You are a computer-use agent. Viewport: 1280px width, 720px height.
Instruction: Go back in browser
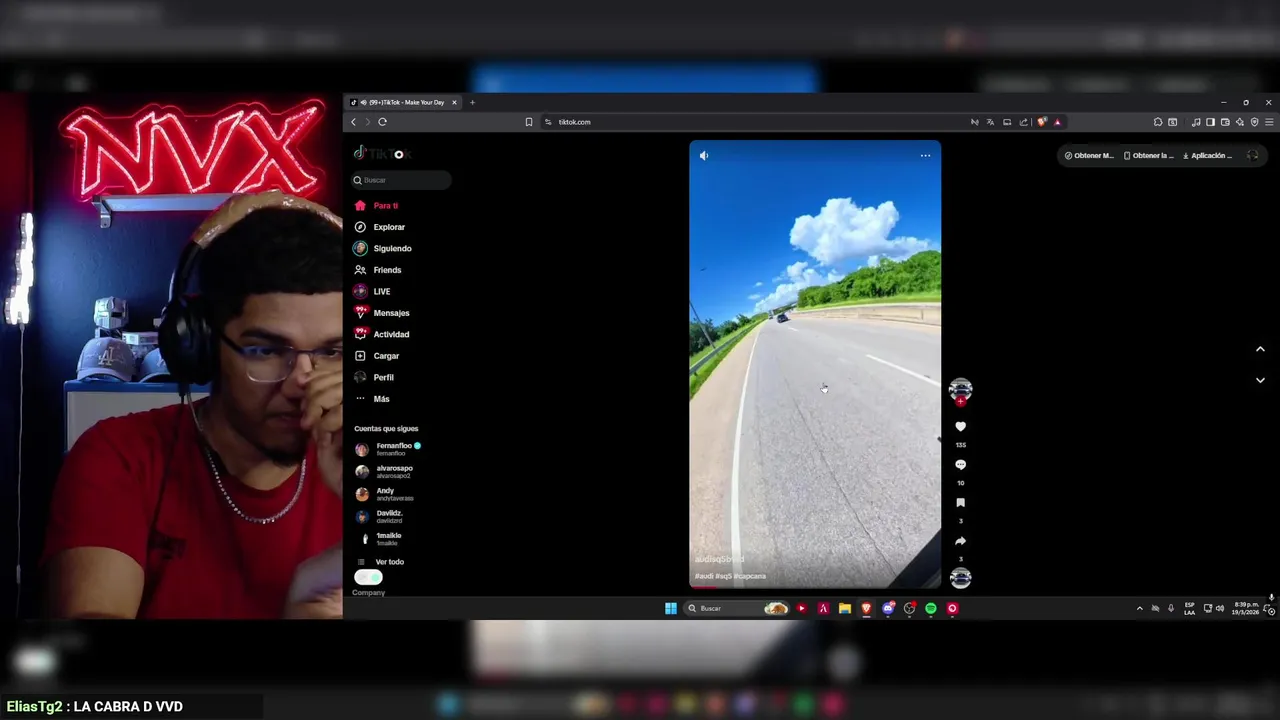pyautogui.click(x=353, y=122)
